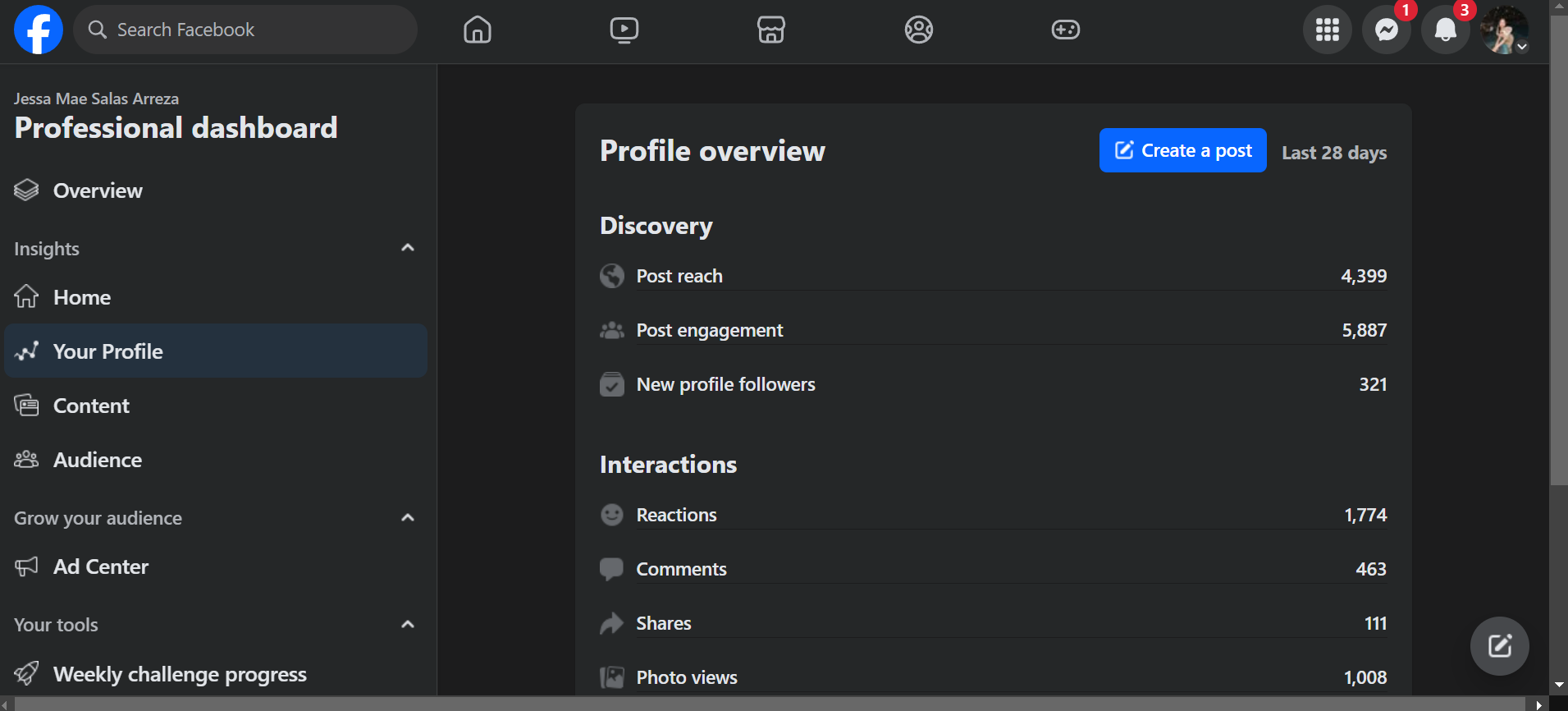Open Messenger chats icon
The height and width of the screenshot is (711, 1568).
(x=1386, y=30)
